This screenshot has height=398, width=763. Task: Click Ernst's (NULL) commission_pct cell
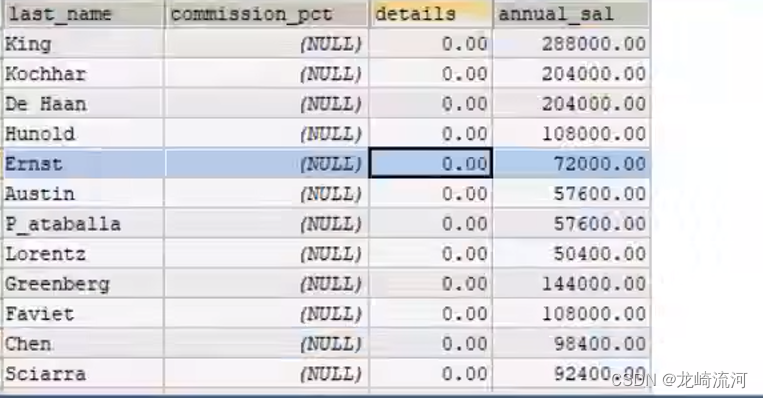click(266, 163)
